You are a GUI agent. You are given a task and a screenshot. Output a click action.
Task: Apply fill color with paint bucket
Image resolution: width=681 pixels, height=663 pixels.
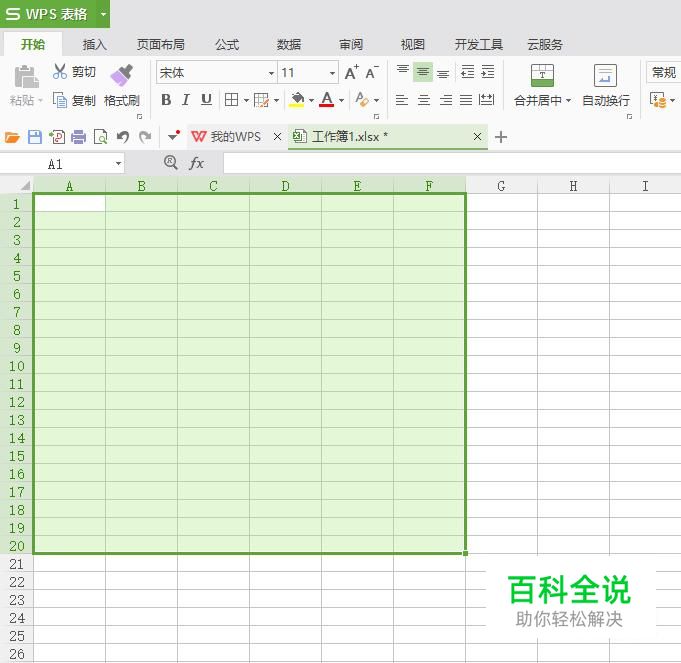click(x=297, y=99)
